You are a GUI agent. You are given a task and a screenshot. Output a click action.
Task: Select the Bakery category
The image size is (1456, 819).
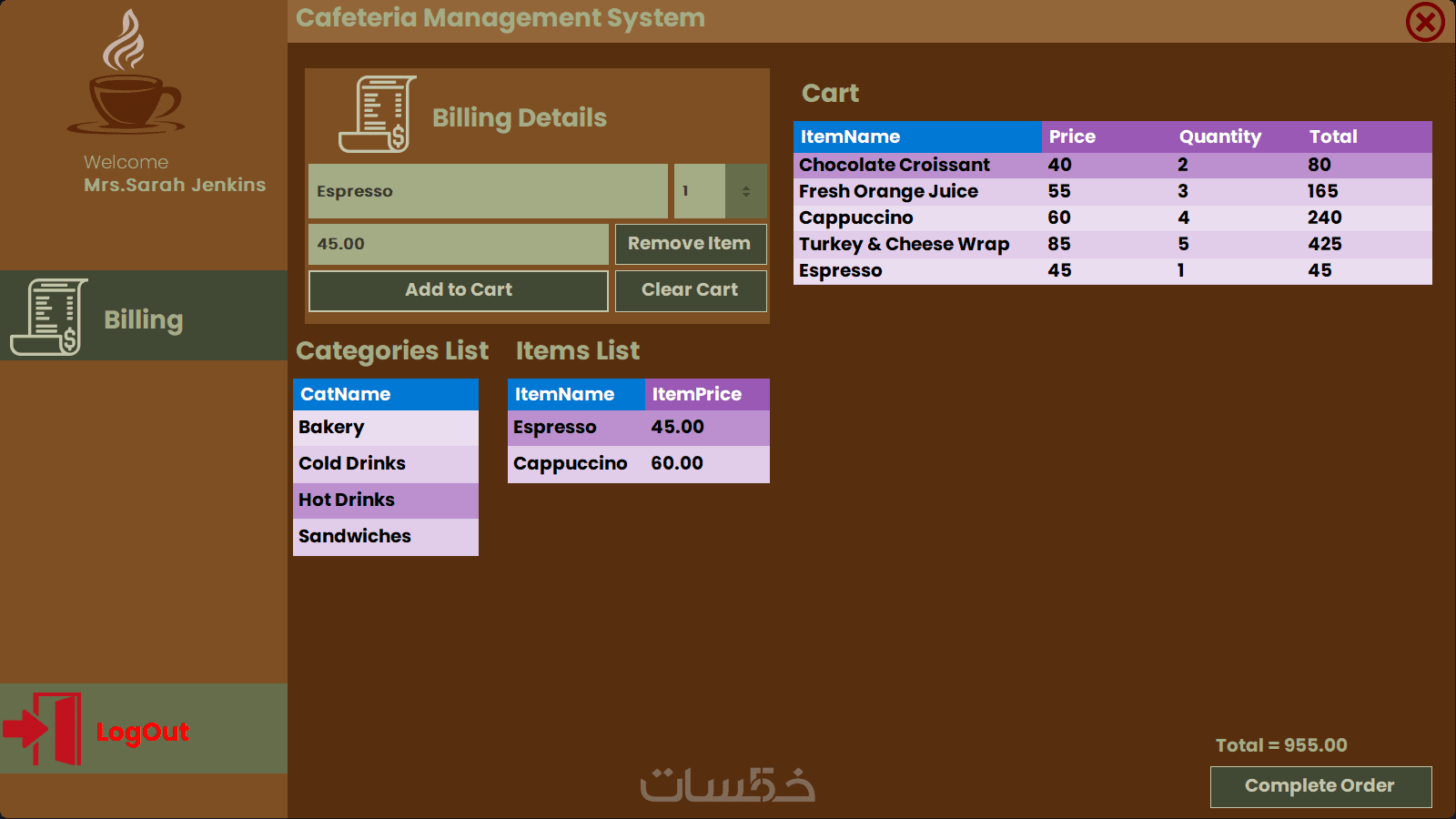(386, 428)
